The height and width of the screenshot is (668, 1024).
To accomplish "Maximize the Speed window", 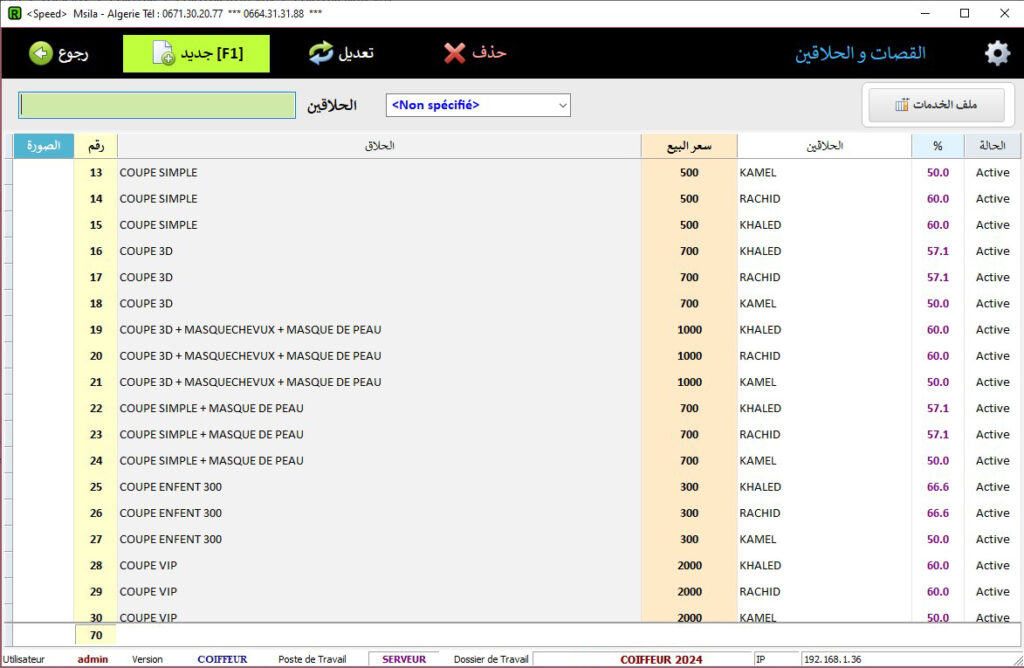I will tap(965, 13).
